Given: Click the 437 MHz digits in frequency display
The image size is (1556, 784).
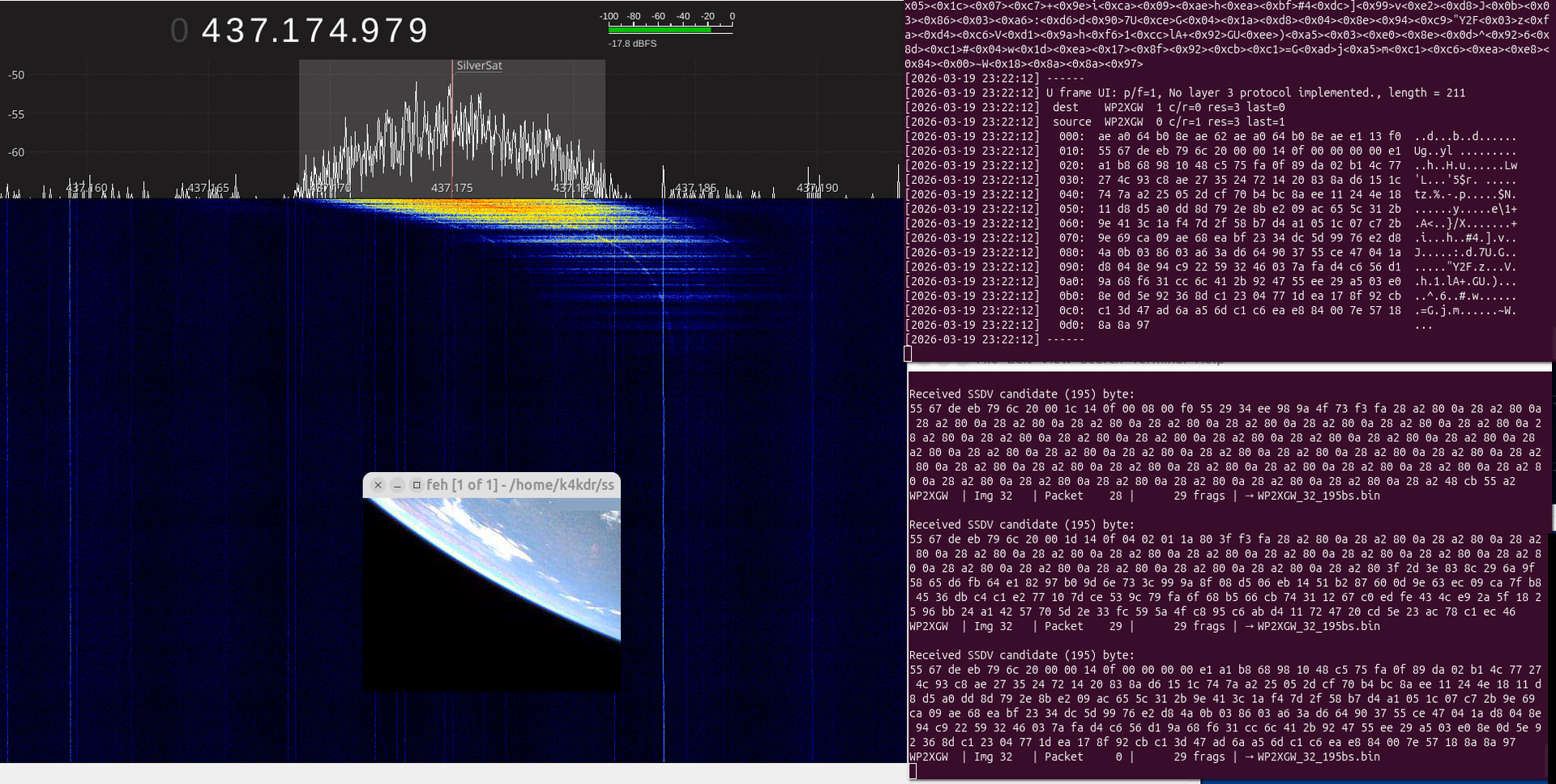Looking at the screenshot, I should (236, 31).
